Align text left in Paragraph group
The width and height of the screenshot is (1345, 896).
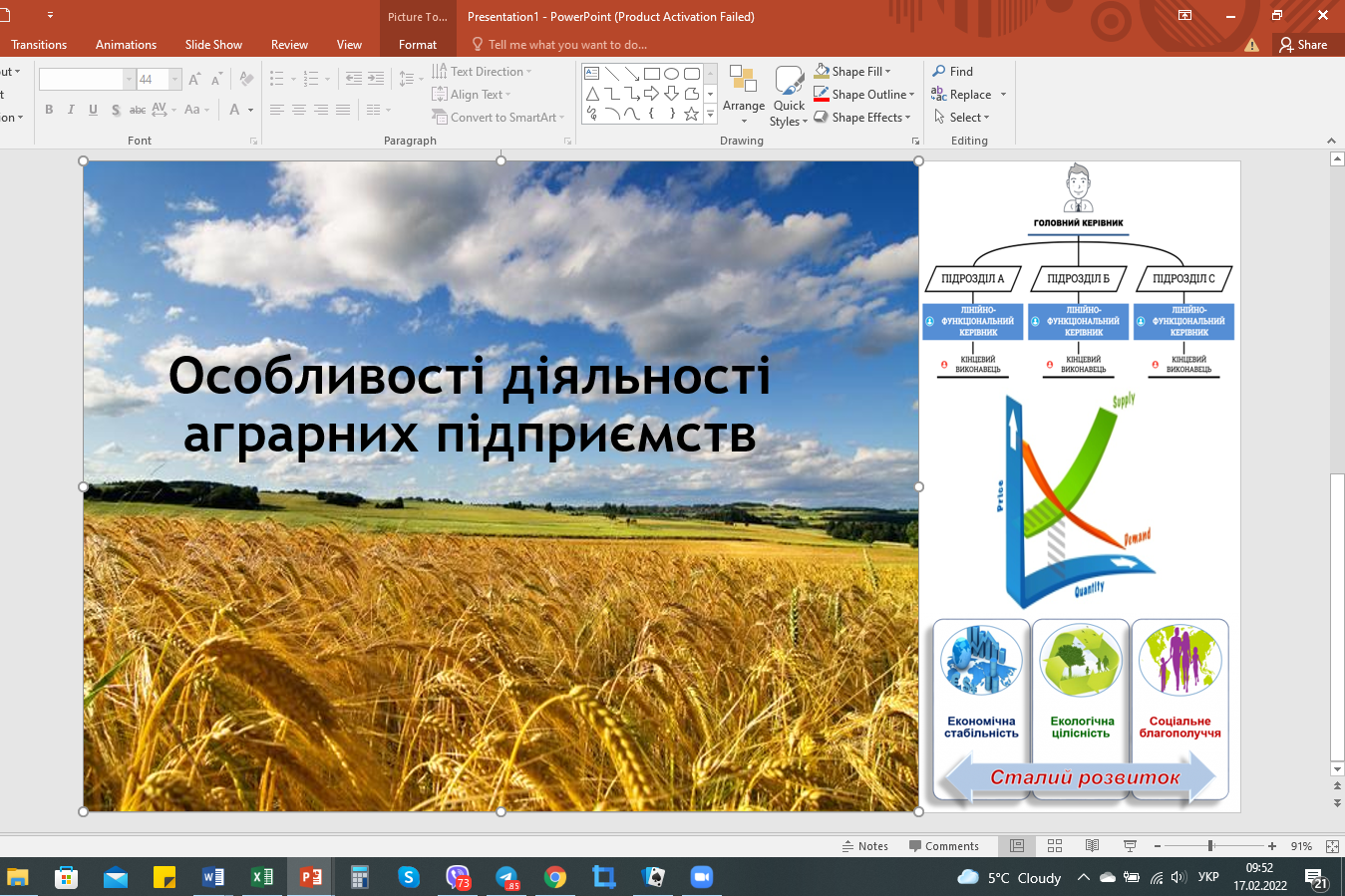[x=277, y=110]
